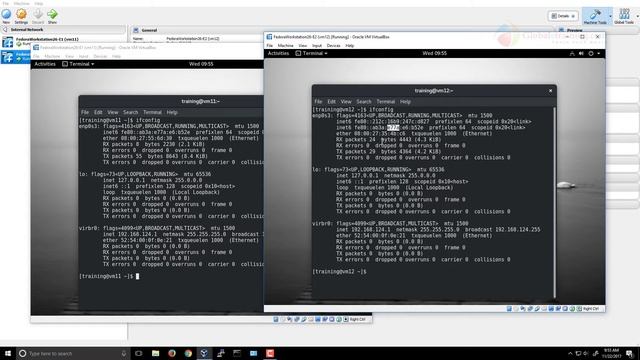Open the Windows Start menu
640x360 pixels.
pos(8,353)
